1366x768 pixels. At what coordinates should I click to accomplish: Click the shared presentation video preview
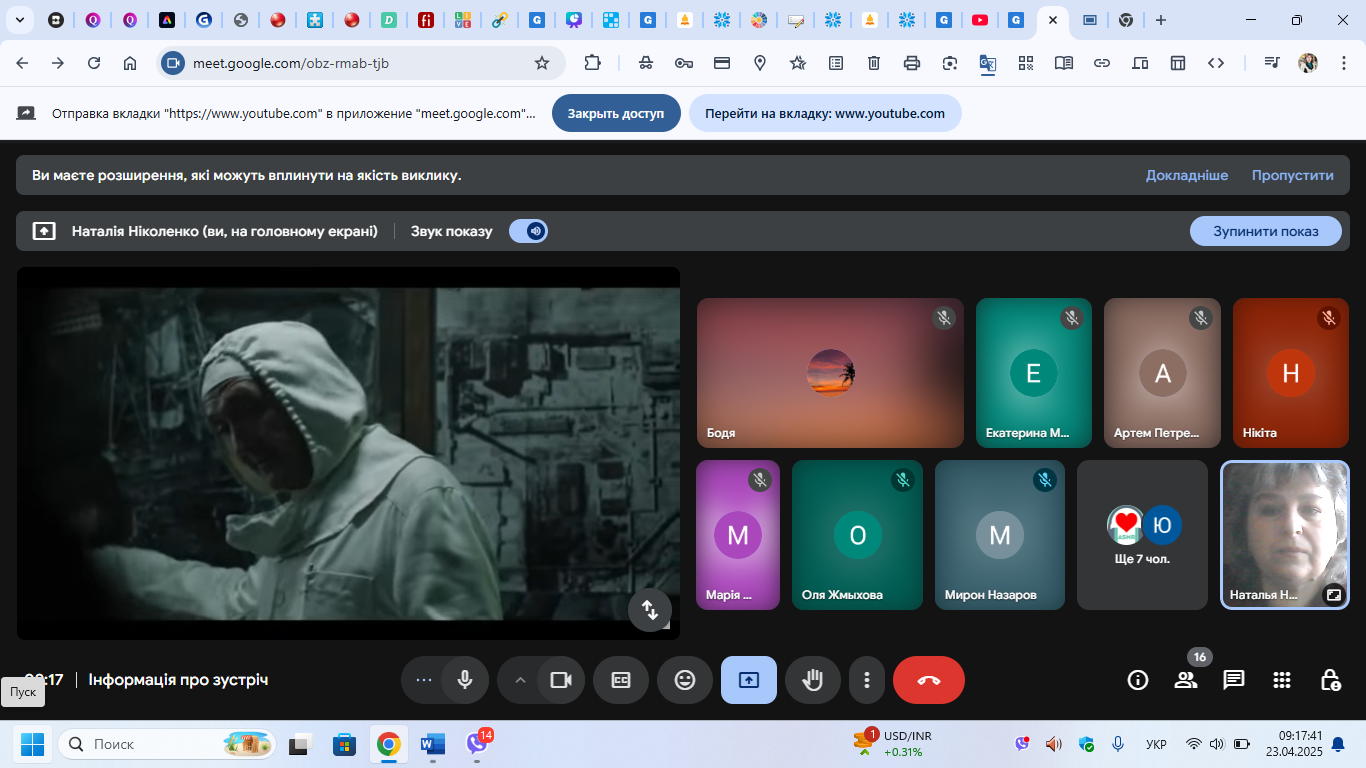[348, 453]
